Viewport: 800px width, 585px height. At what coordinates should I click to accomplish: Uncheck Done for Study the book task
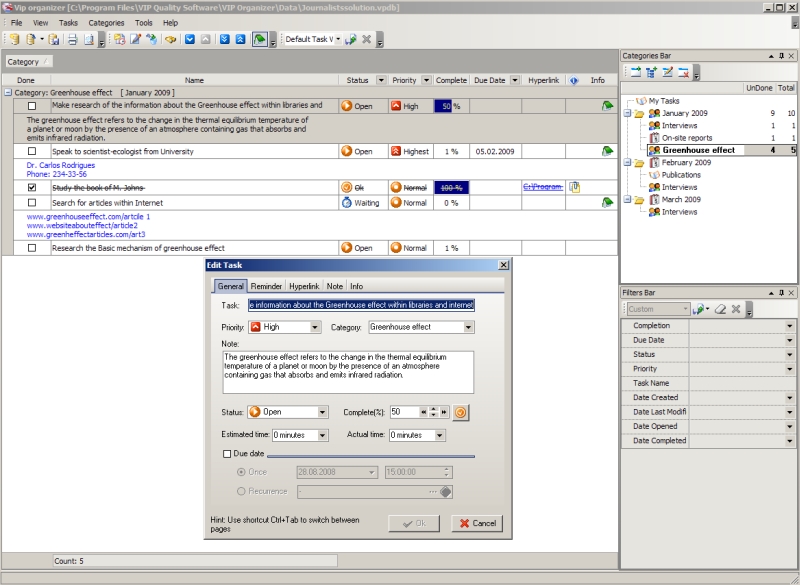point(32,187)
